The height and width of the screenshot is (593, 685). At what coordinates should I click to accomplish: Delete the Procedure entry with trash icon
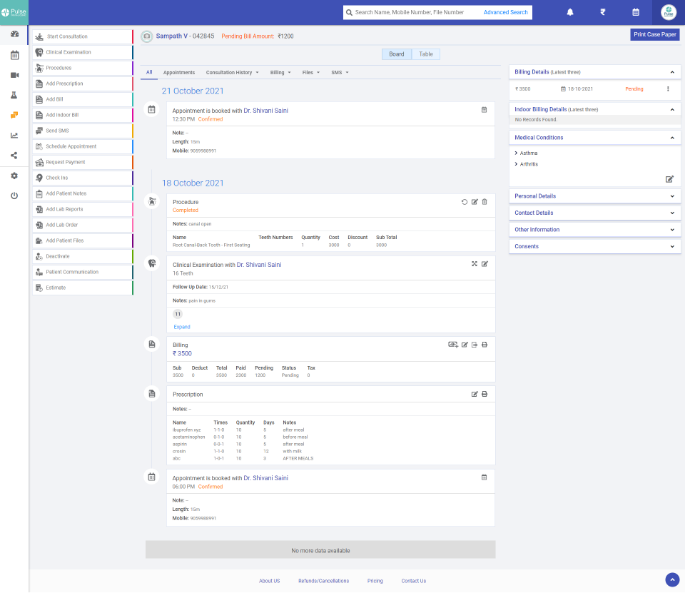(485, 202)
